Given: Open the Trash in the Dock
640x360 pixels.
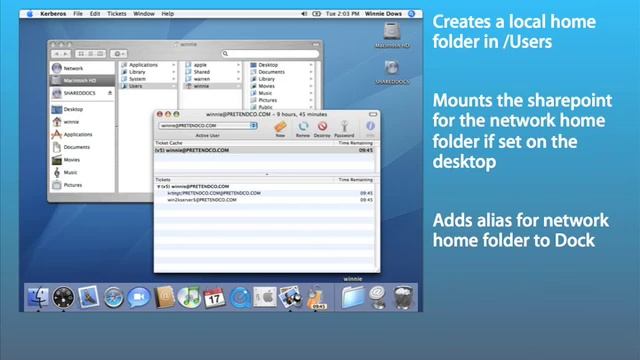Looking at the screenshot, I should (403, 297).
